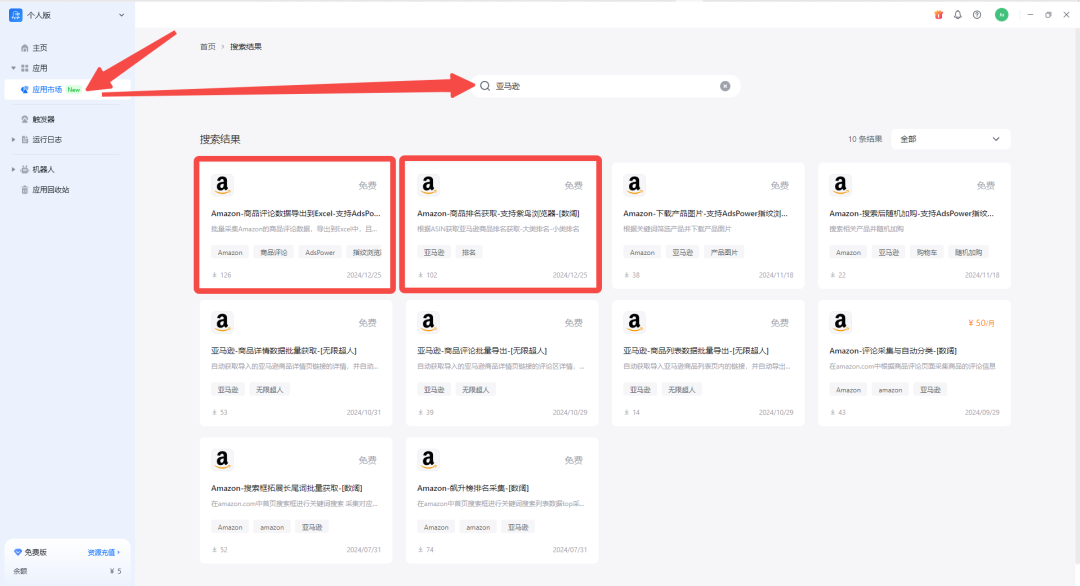
Task: Click Amazon logo on 商品评论数据导出到Excel card
Action: [222, 185]
